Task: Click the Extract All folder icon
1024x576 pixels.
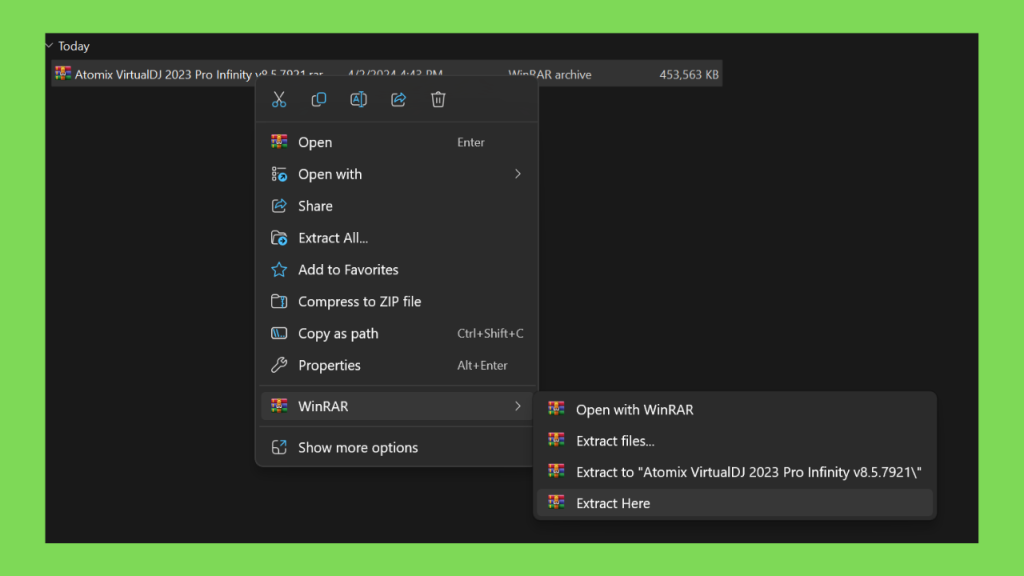Action: coord(279,238)
